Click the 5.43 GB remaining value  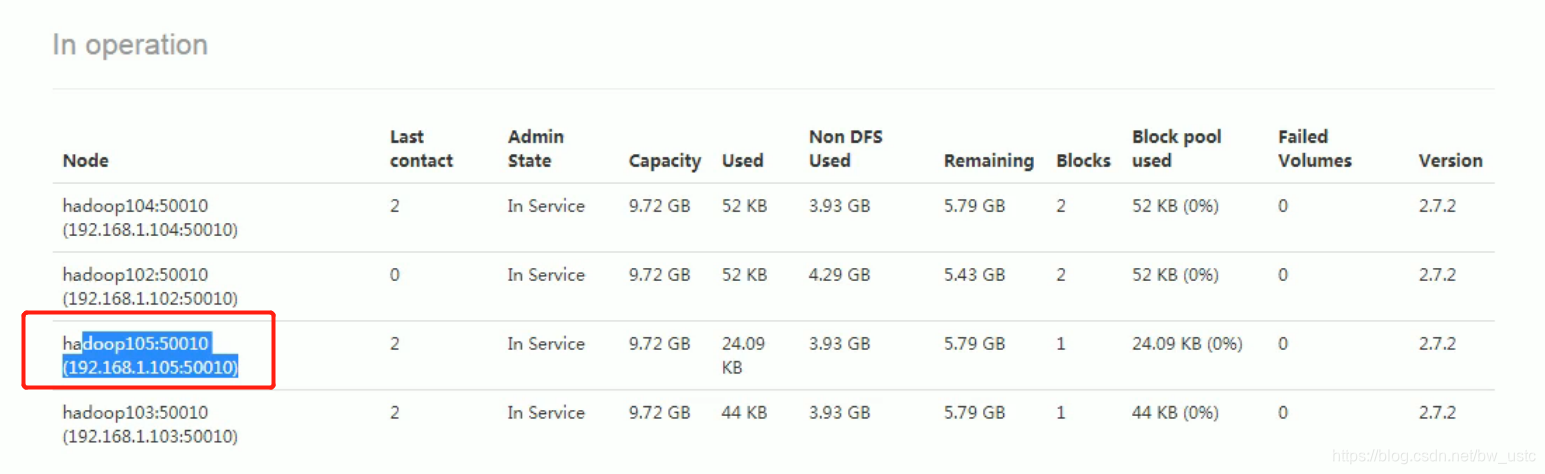click(x=974, y=275)
